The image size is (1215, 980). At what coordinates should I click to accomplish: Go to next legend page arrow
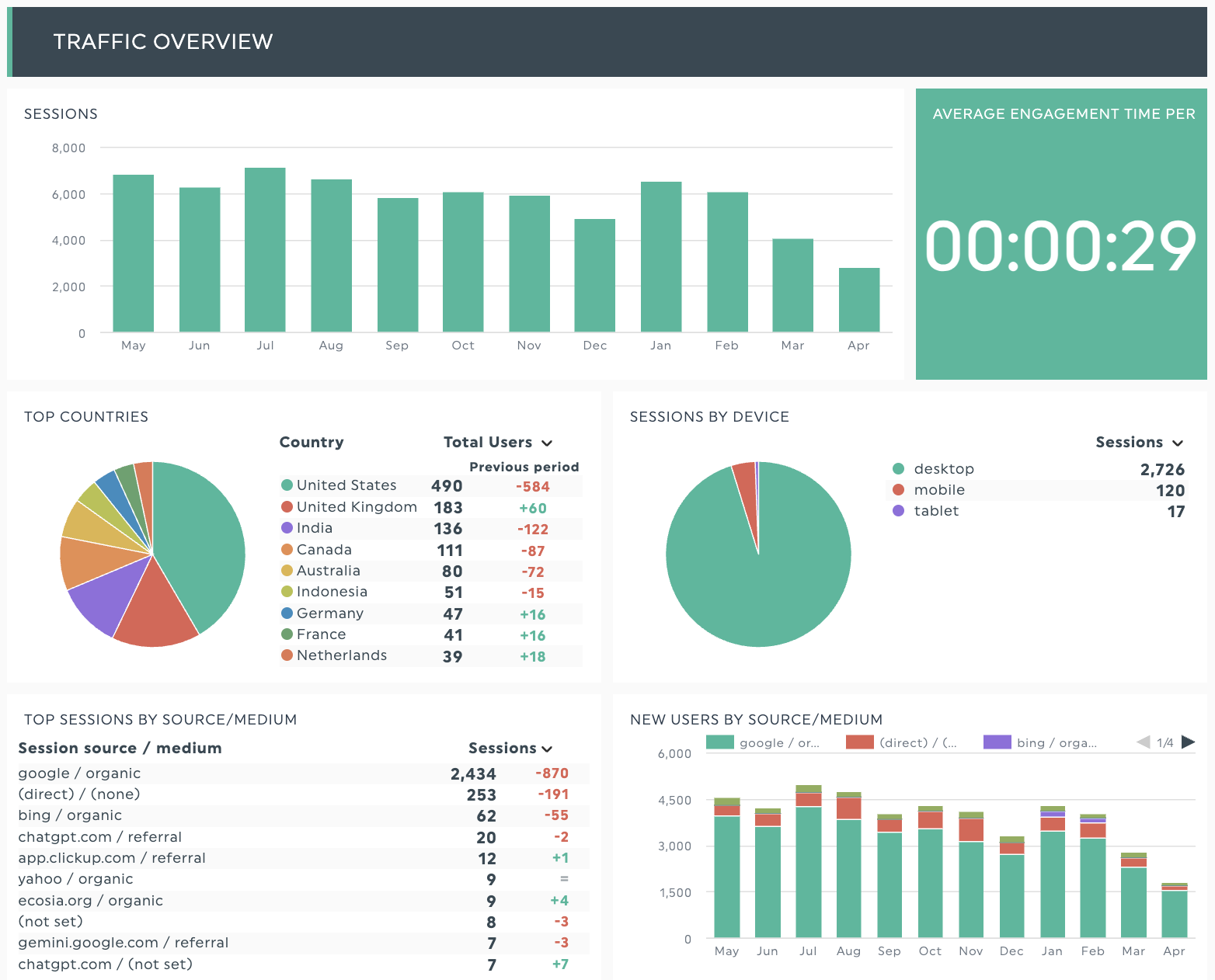pos(1188,742)
